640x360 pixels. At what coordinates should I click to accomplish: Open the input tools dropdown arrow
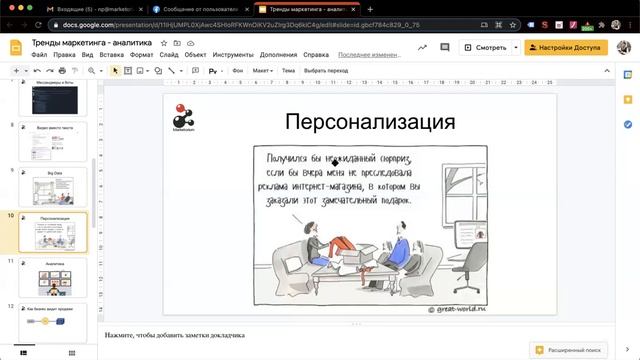point(222,71)
